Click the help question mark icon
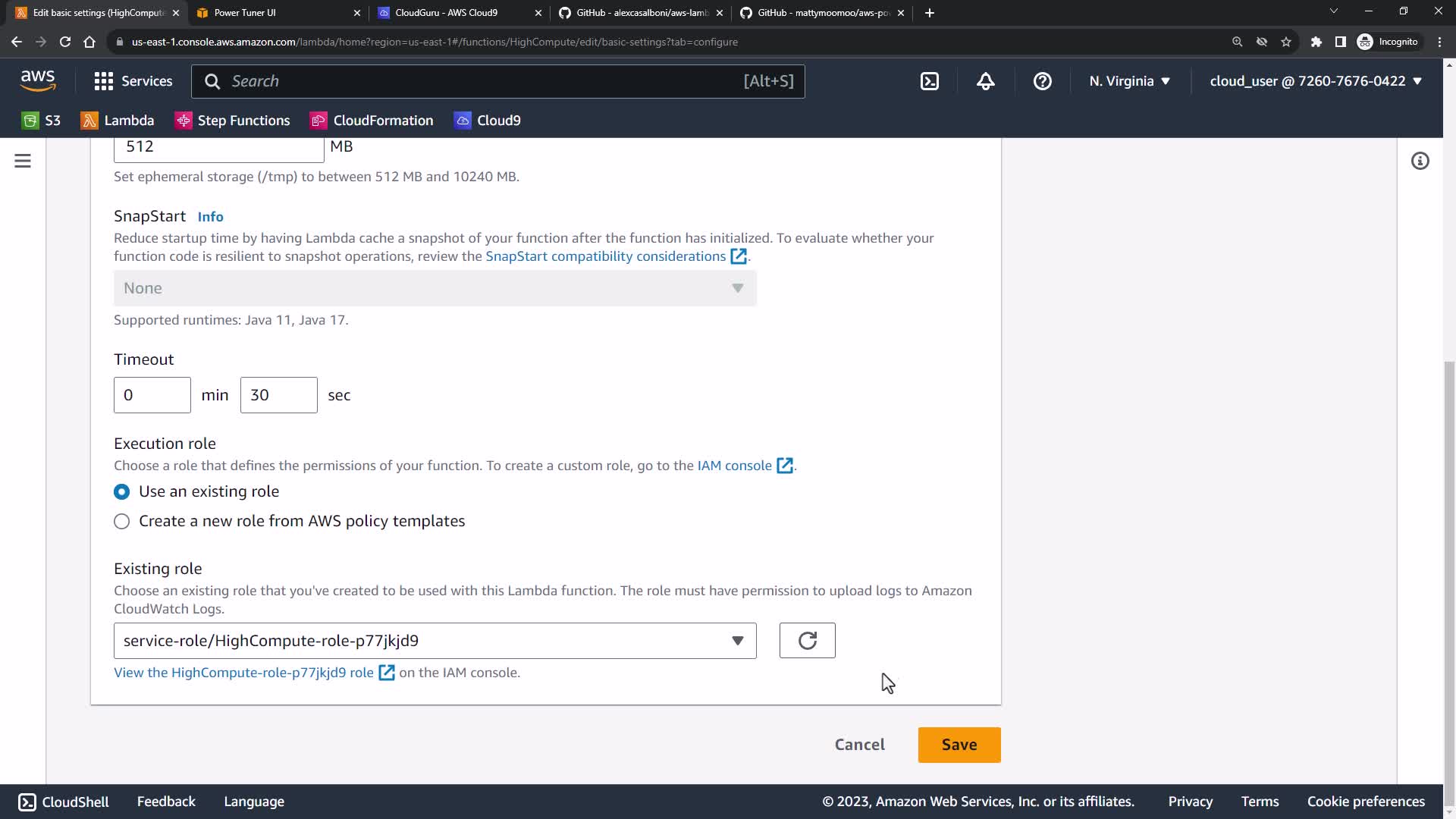 point(1042,81)
